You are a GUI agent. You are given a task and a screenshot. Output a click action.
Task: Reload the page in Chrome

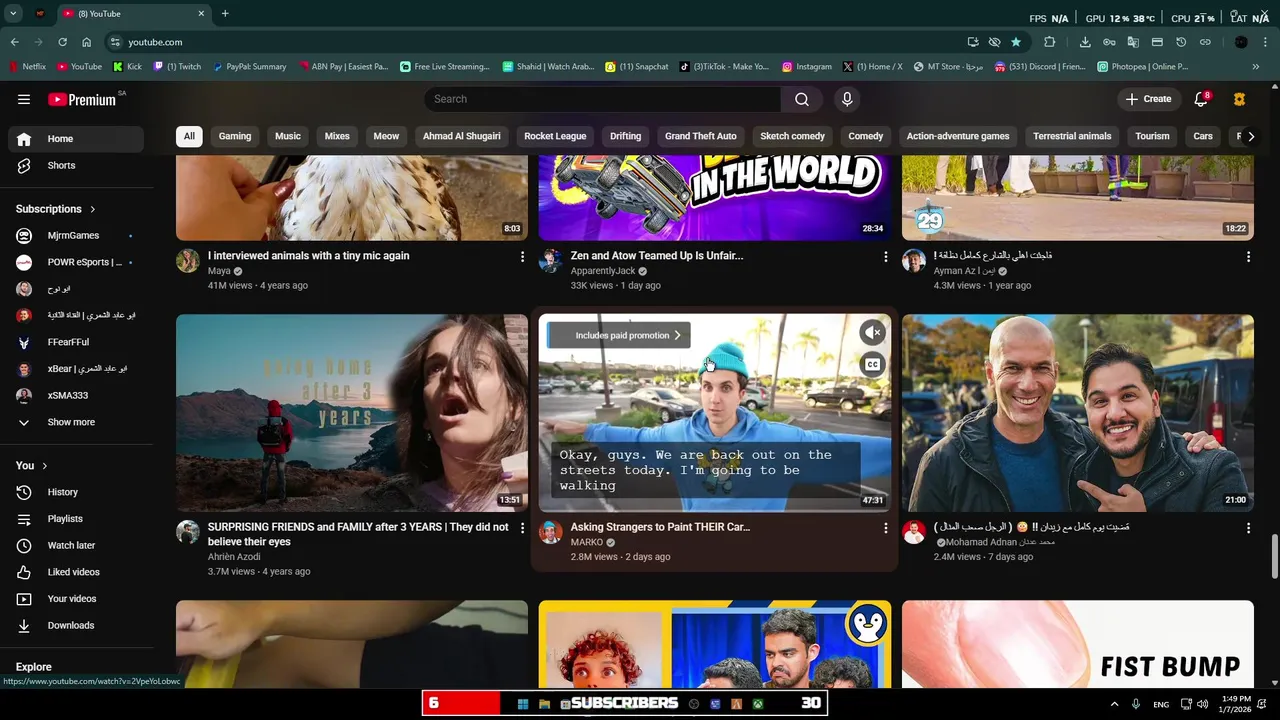coord(62,42)
